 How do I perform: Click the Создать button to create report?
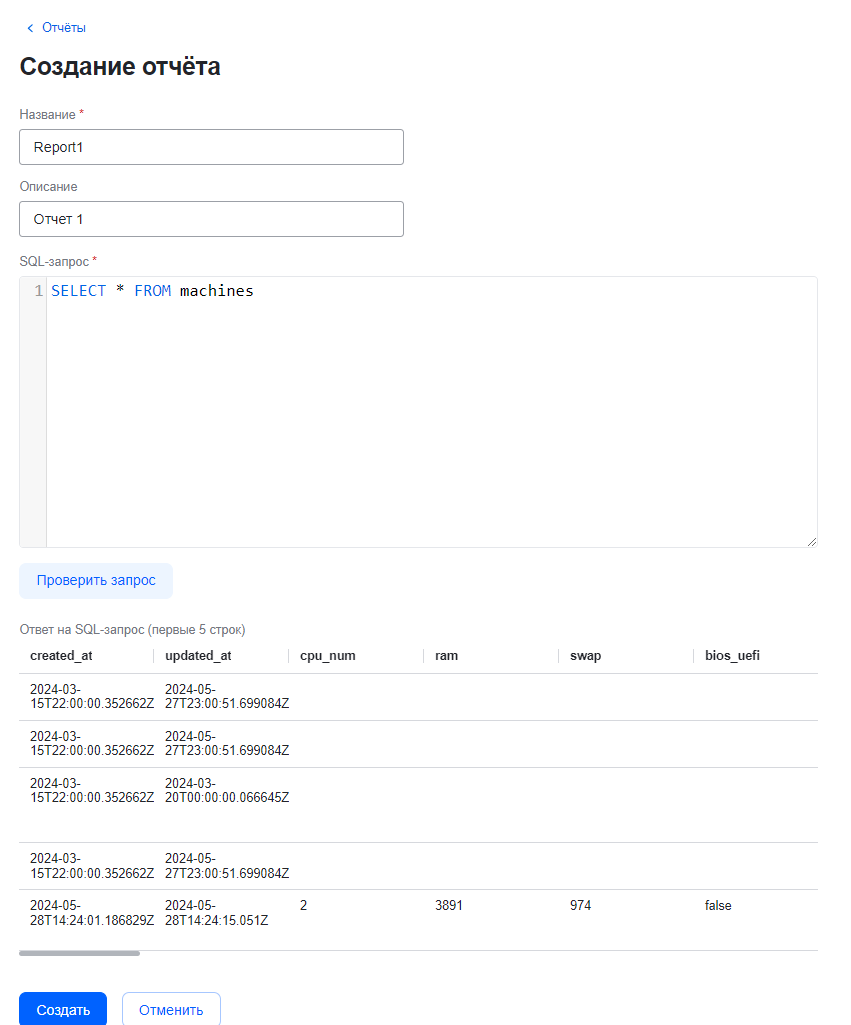63,1009
